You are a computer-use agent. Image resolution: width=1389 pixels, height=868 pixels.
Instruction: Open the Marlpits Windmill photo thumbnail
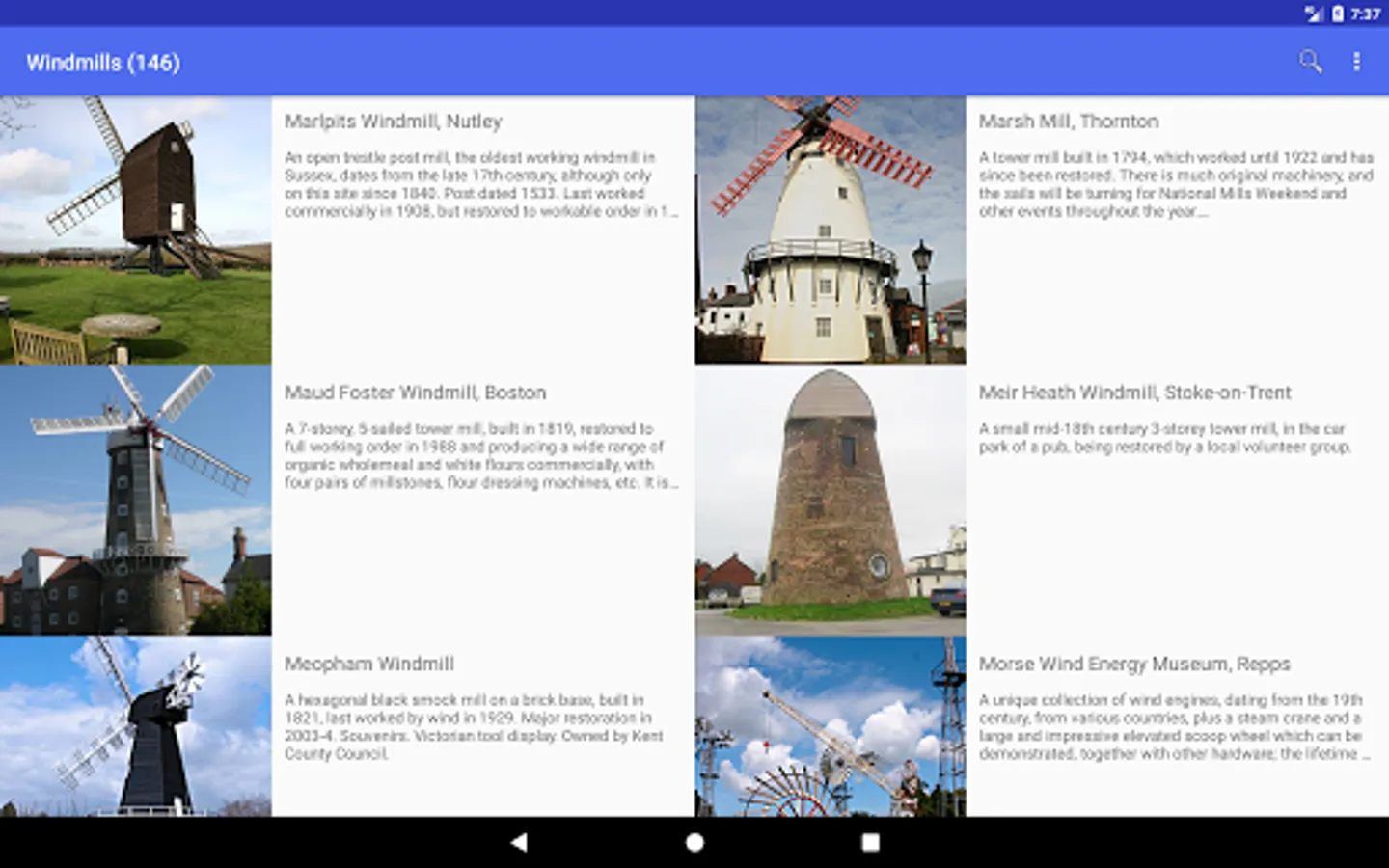point(136,230)
